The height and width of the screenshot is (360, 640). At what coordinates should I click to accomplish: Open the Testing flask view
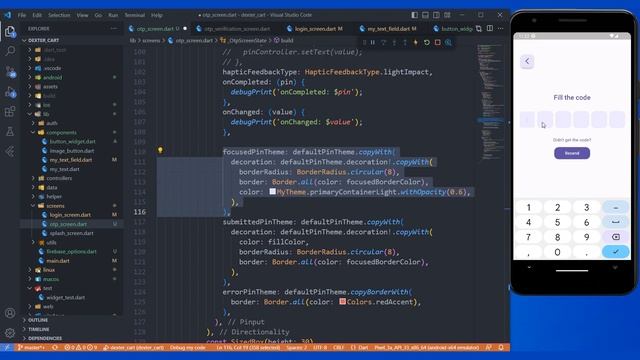[10, 131]
